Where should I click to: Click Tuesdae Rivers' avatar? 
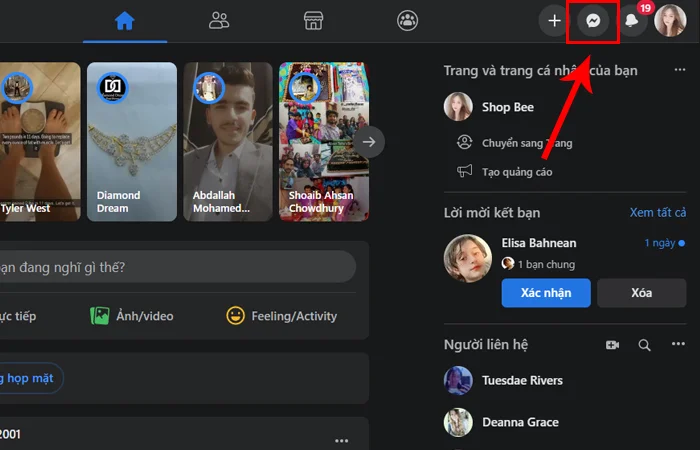[x=458, y=380]
